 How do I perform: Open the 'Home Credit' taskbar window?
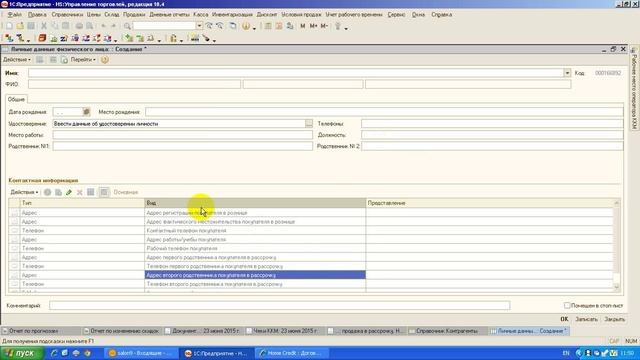pos(291,353)
